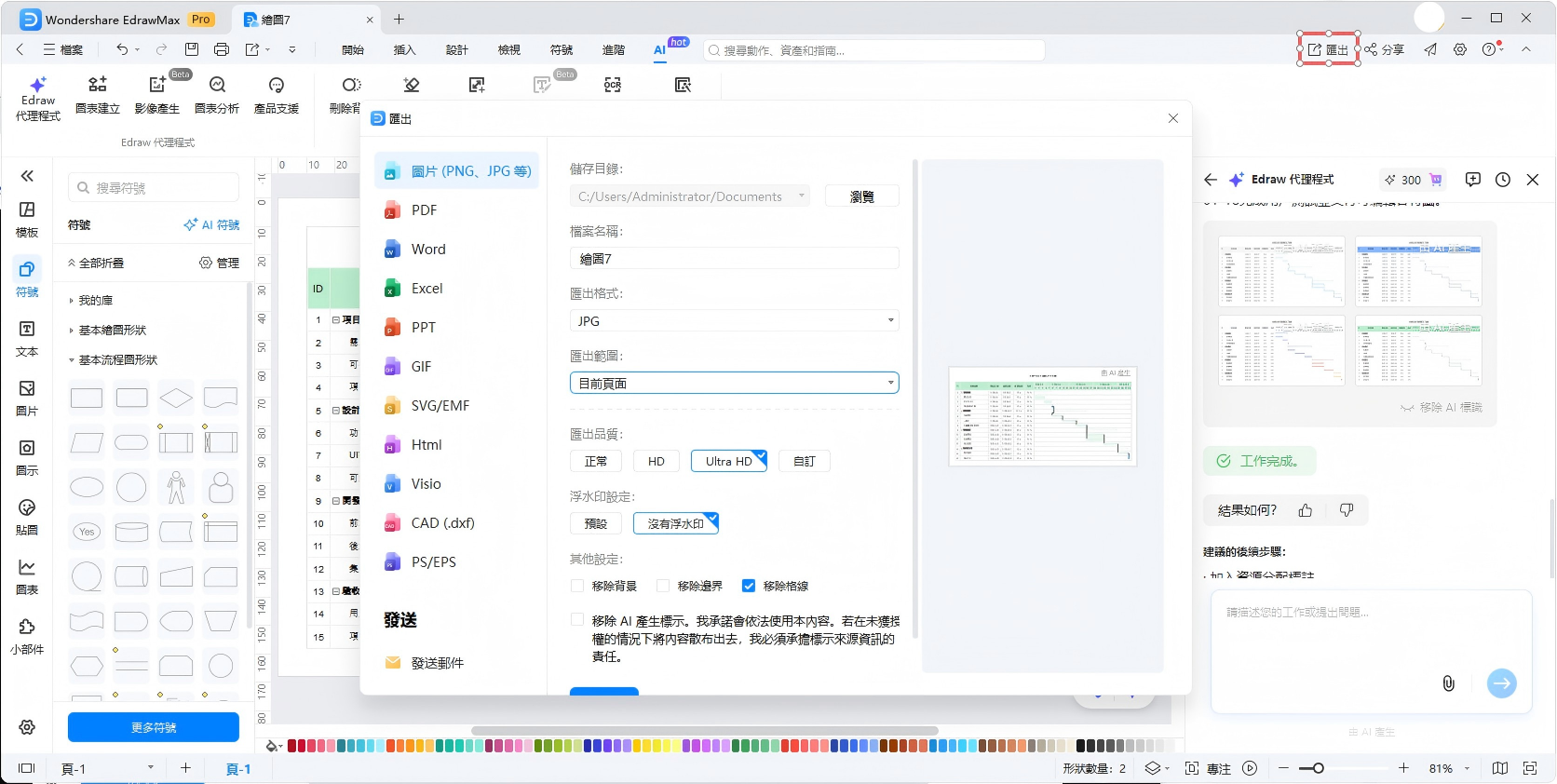
Task: Open the 圖示 sidebar panel
Action: coord(27,458)
